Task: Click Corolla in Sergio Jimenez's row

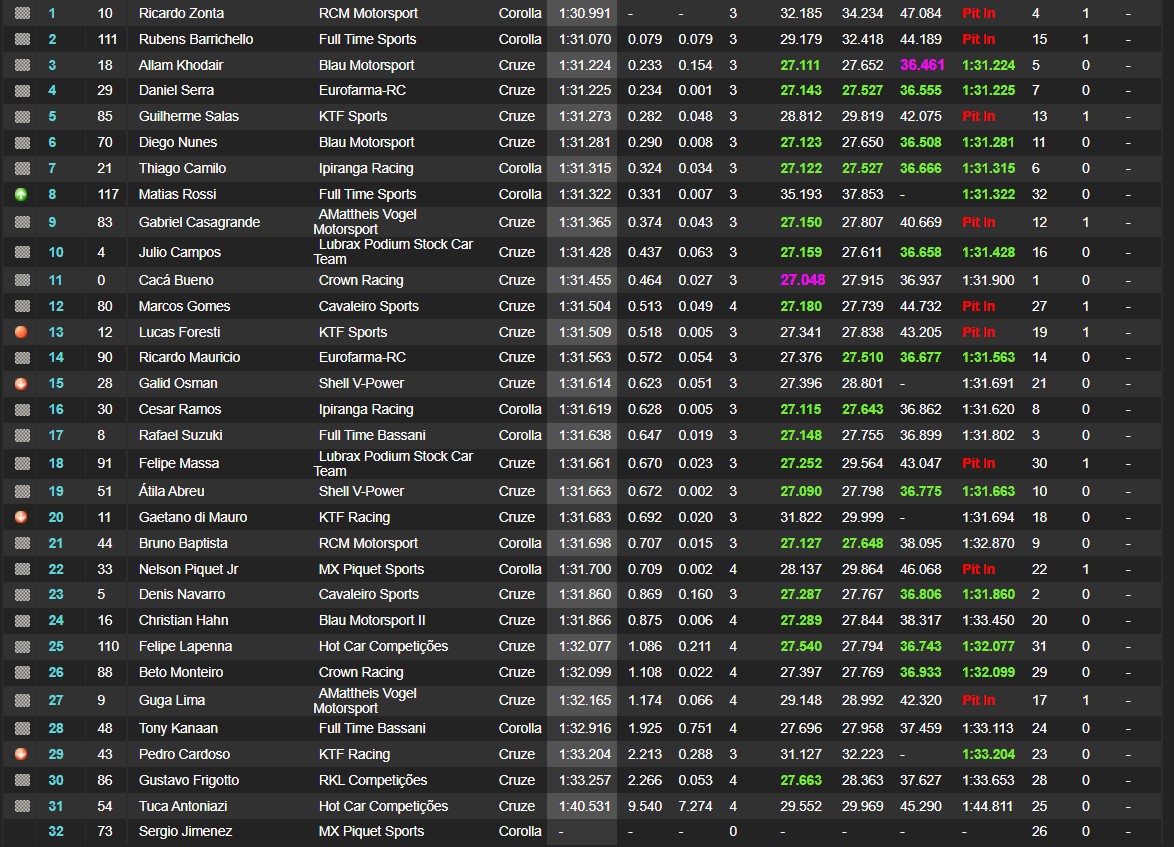Action: (520, 831)
